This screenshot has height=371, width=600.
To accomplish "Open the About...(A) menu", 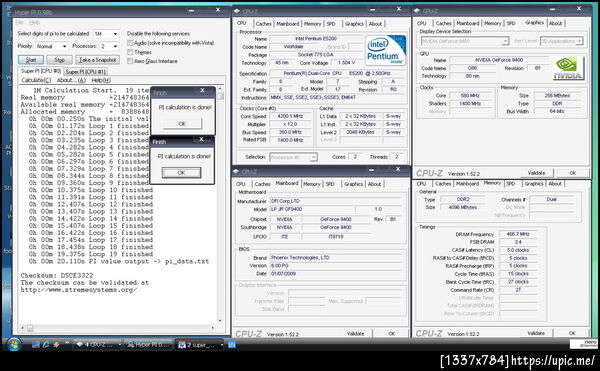I will pos(71,80).
